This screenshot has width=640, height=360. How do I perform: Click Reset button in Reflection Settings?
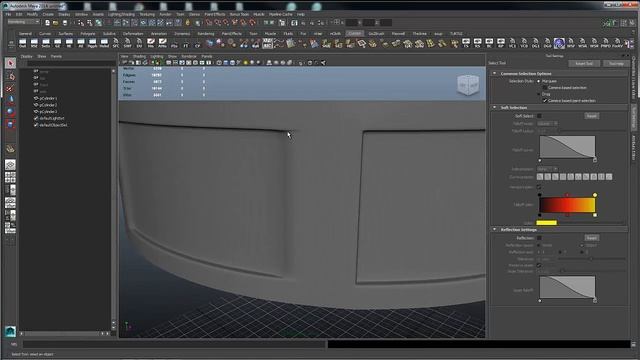click(591, 238)
